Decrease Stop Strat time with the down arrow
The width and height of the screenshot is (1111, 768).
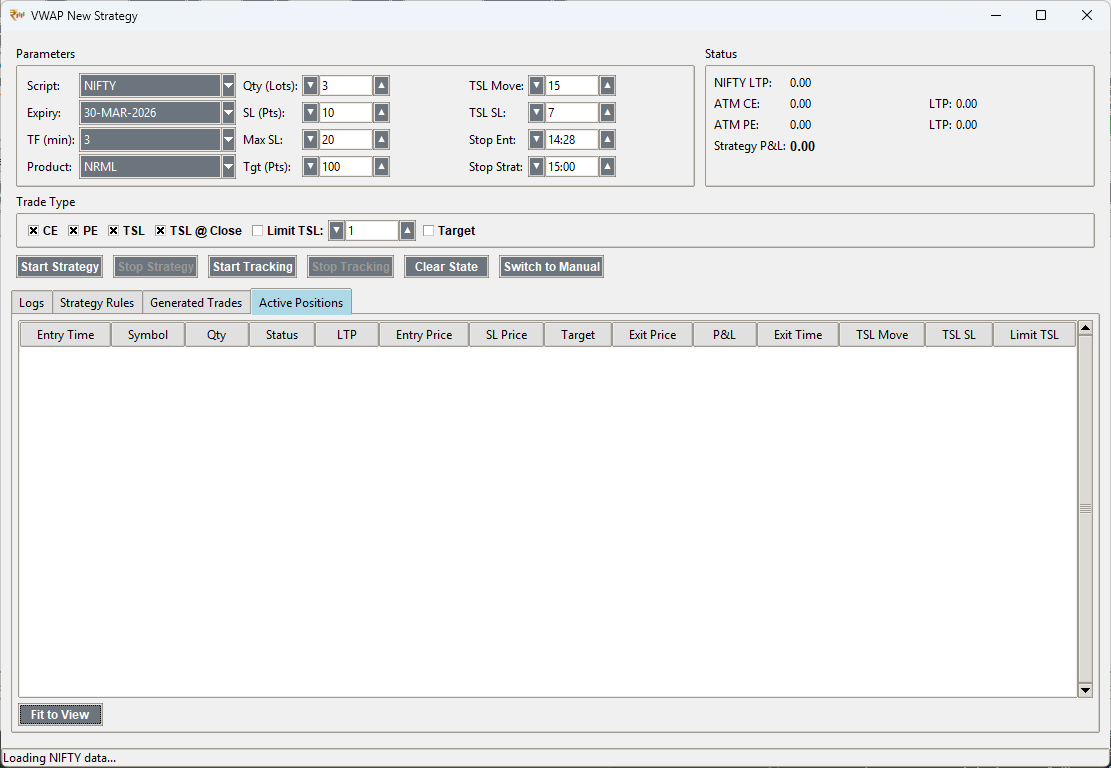536,167
